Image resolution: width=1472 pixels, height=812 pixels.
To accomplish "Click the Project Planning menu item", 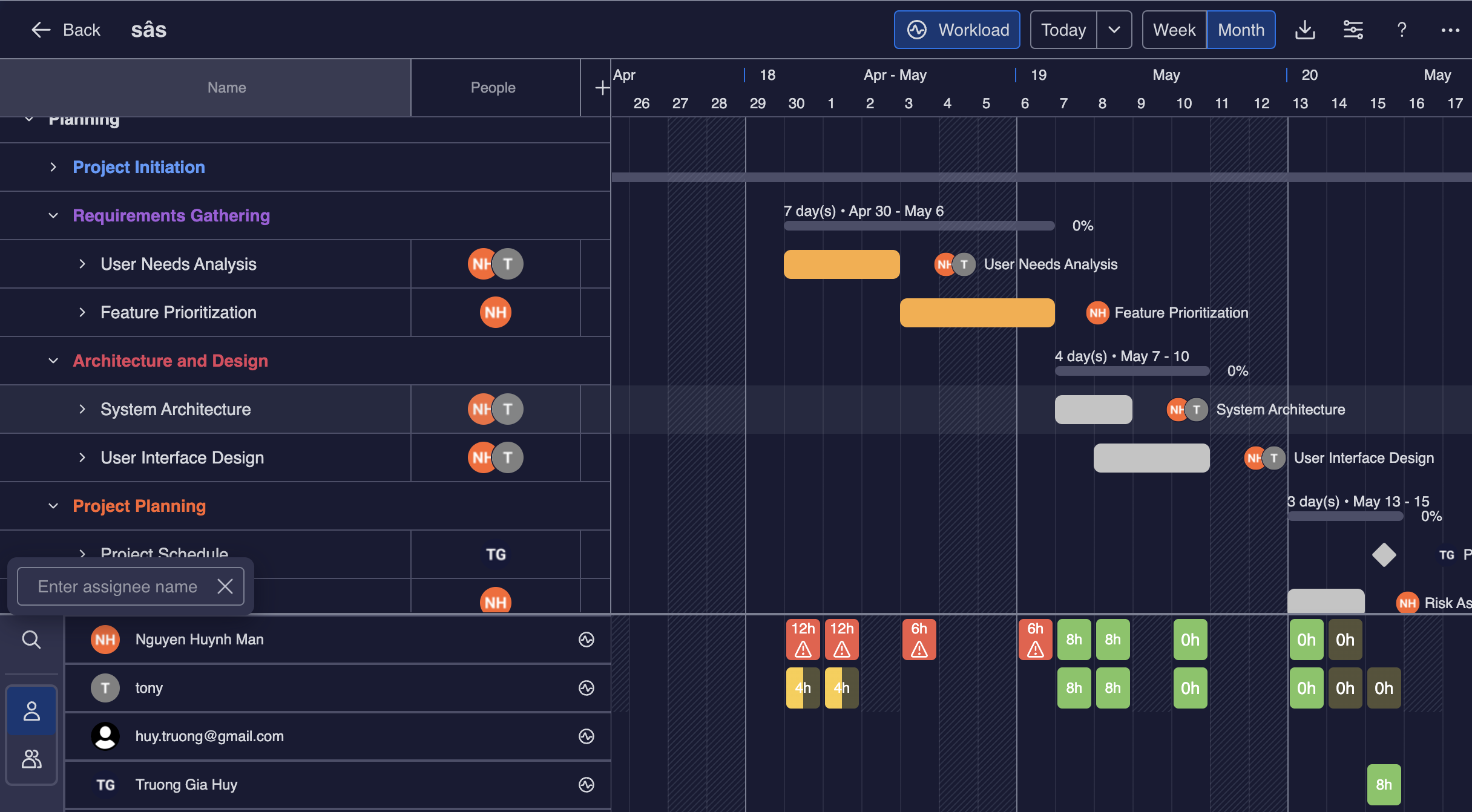I will coord(140,505).
